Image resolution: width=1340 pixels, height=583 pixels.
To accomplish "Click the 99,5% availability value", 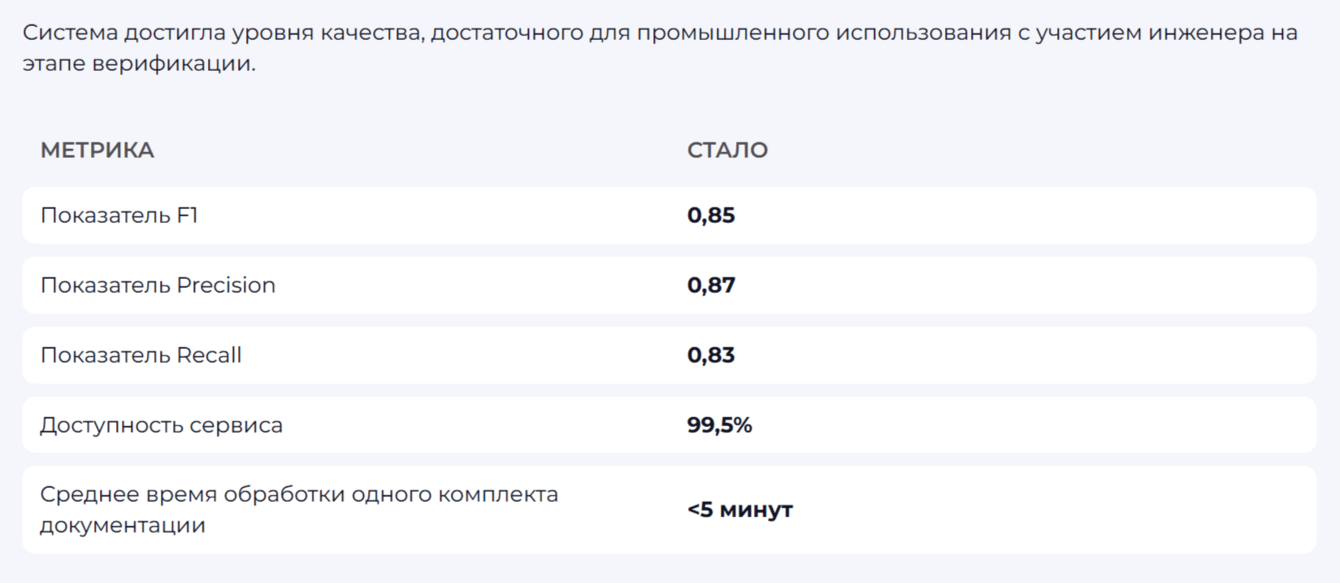I will coord(720,425).
